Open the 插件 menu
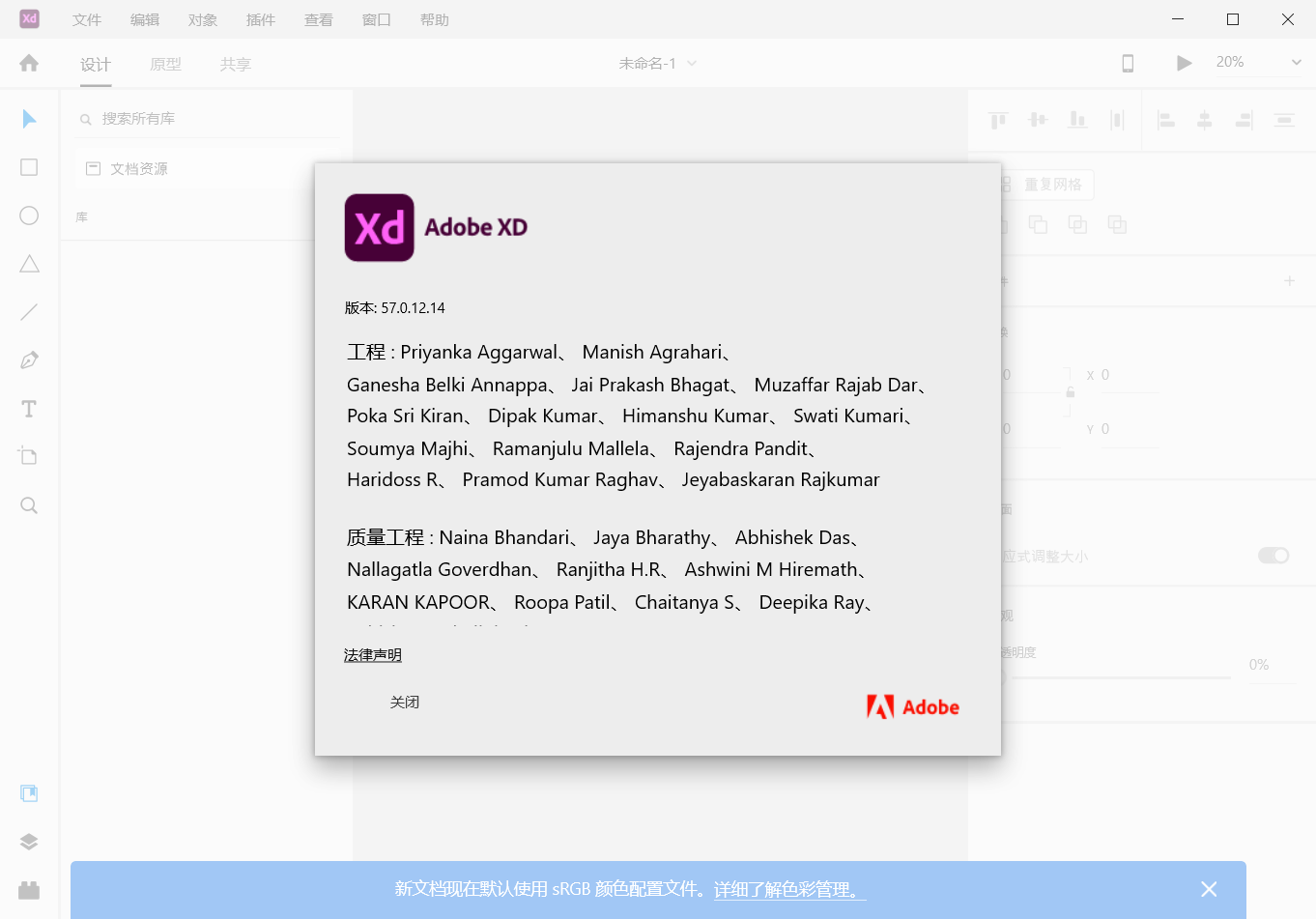 [x=261, y=19]
